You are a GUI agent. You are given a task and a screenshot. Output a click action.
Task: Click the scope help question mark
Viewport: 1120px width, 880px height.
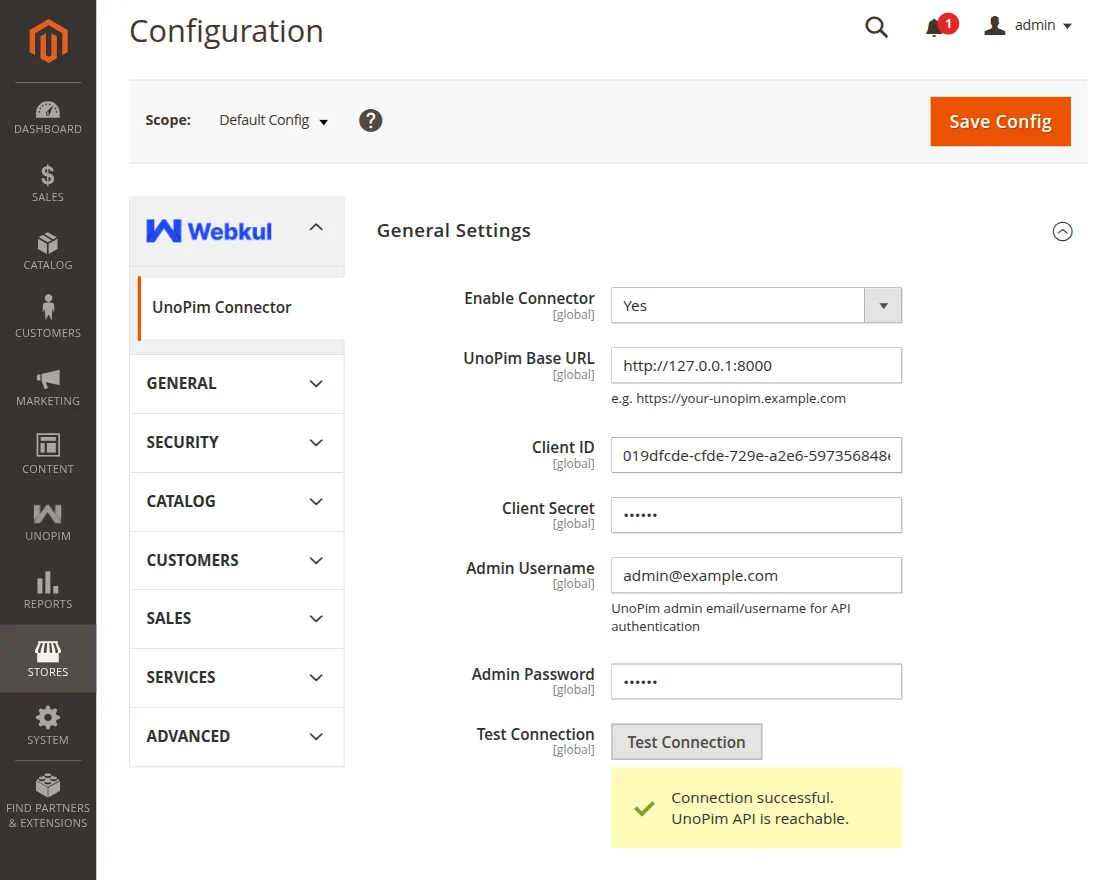click(370, 120)
